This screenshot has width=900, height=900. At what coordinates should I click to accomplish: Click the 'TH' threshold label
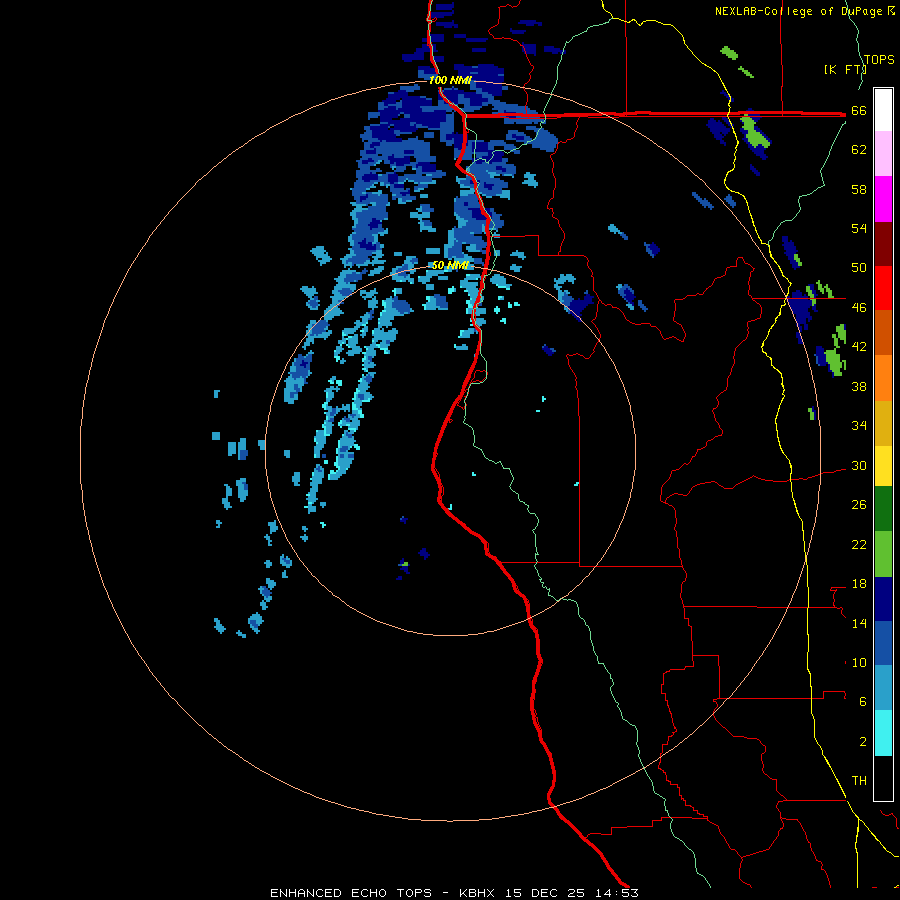tap(859, 780)
